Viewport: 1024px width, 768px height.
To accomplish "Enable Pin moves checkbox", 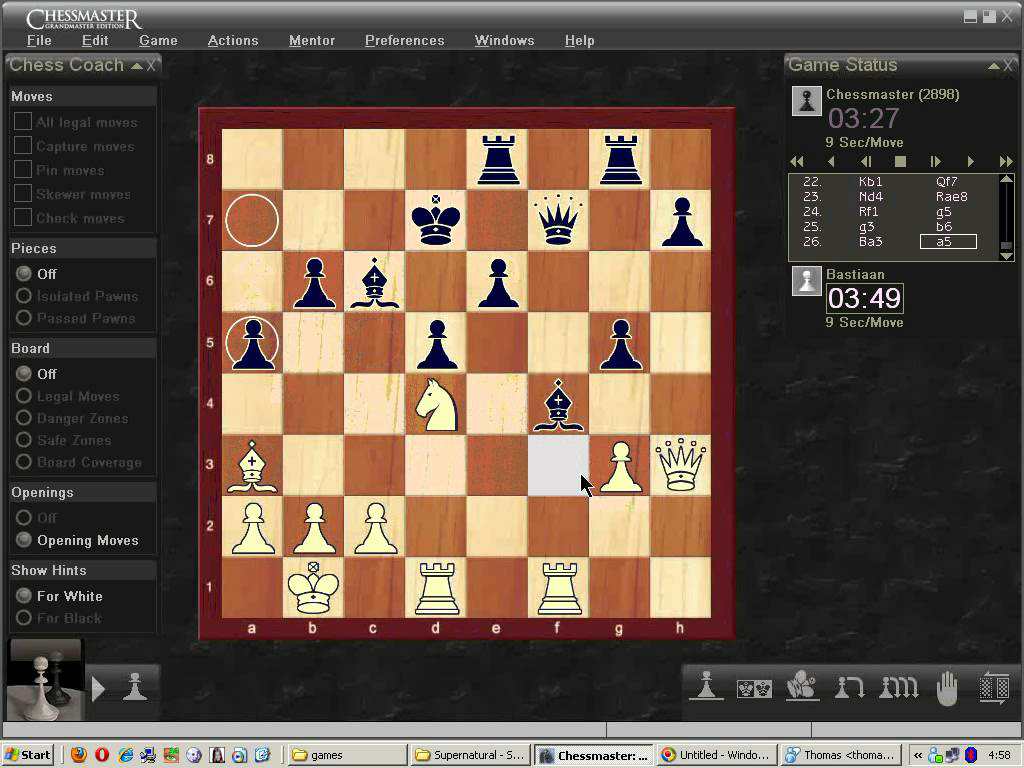I will tap(23, 170).
